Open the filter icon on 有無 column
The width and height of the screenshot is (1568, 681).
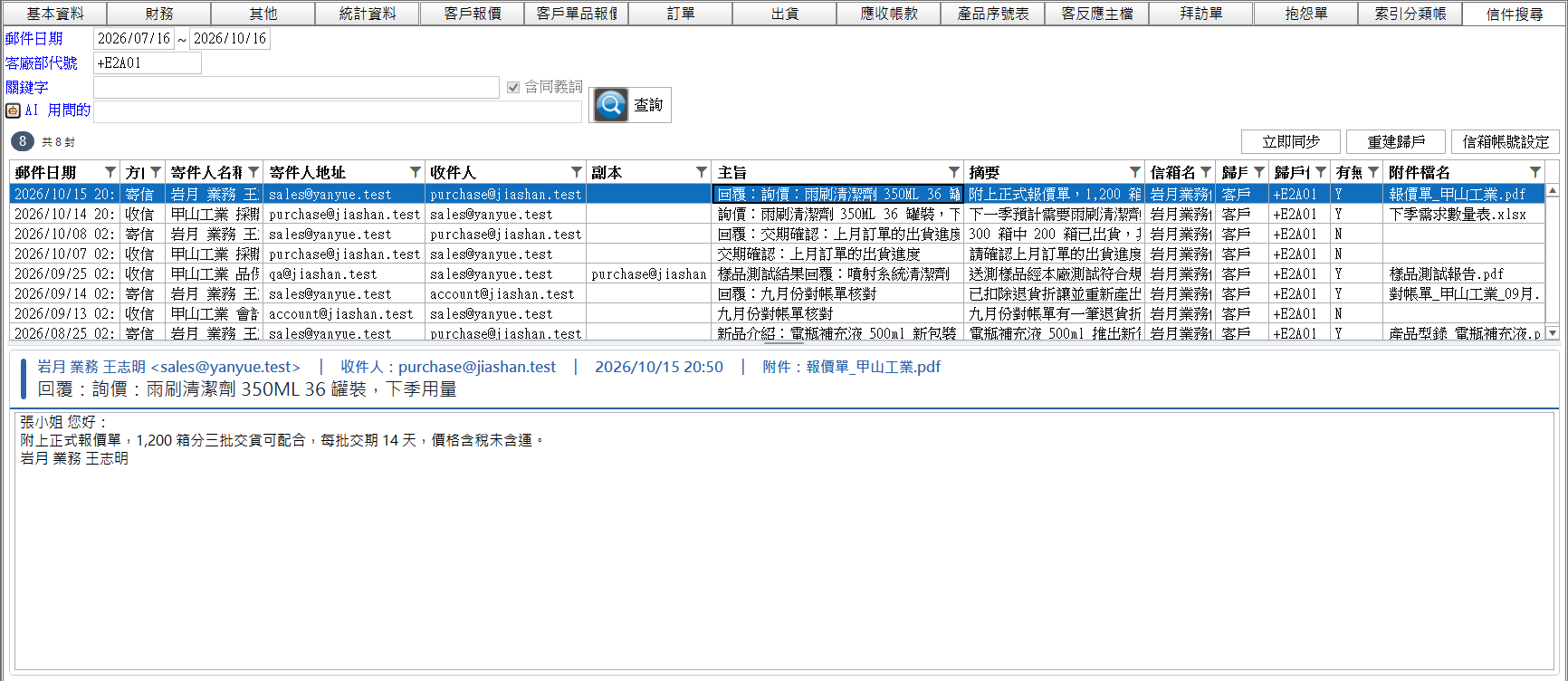1373,172
